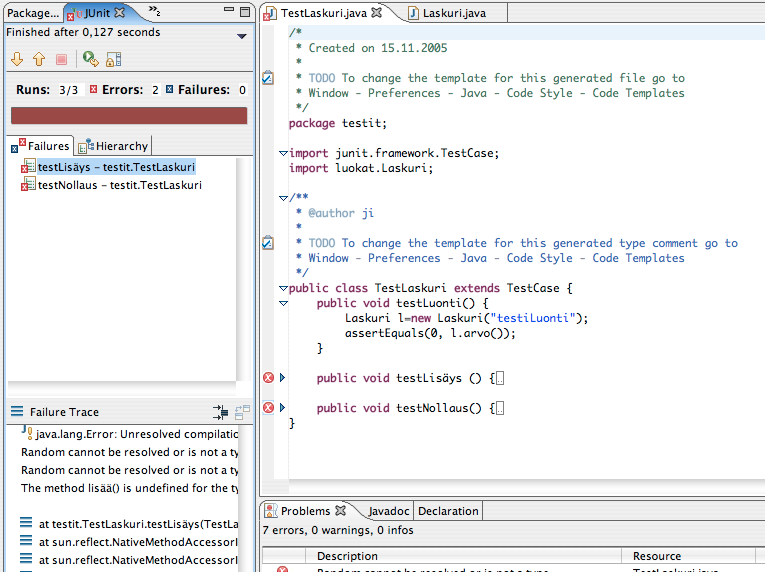This screenshot has width=765, height=572.
Task: Close the Problems view tab
Action: (341, 511)
